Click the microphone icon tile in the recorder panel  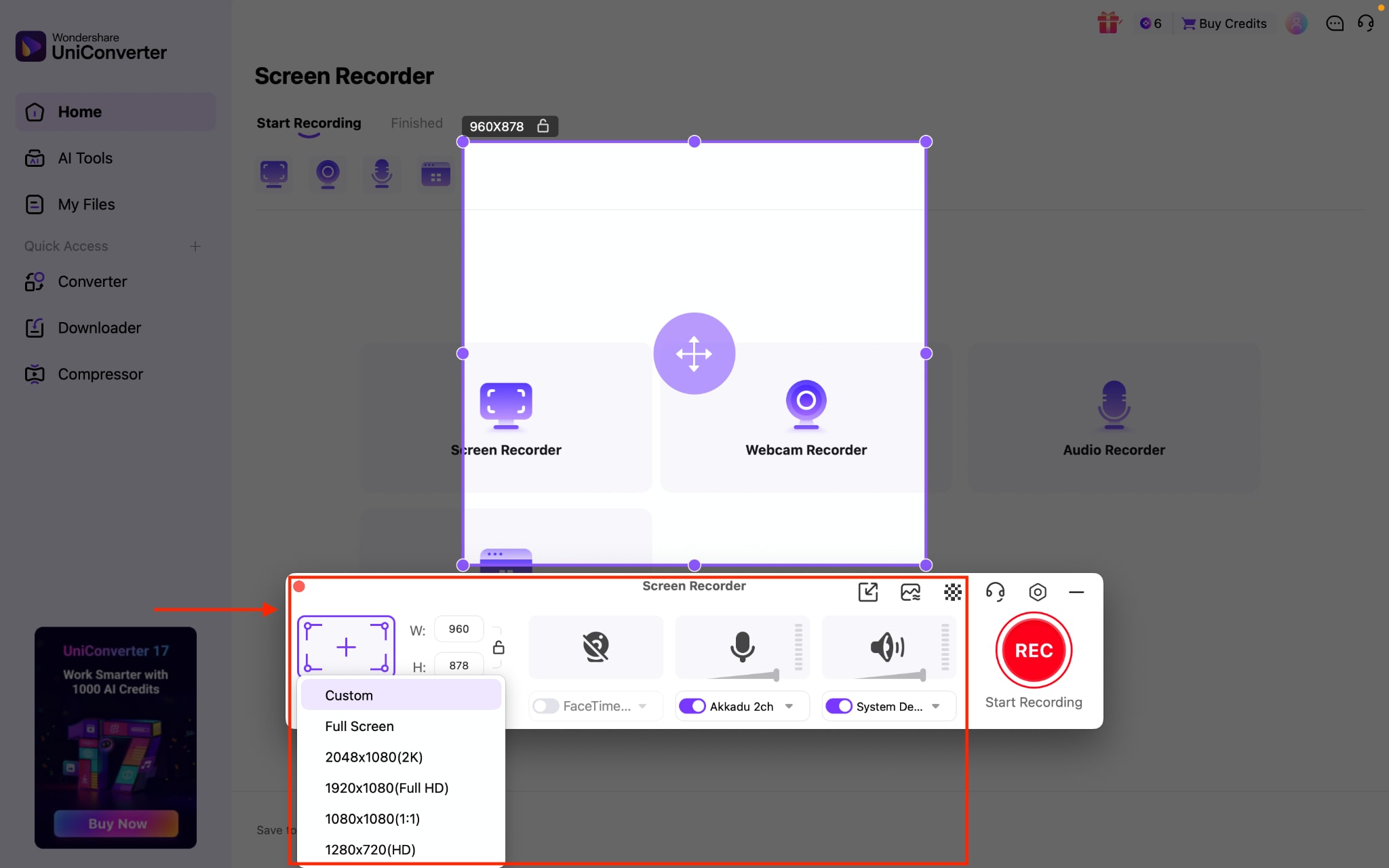pos(743,647)
